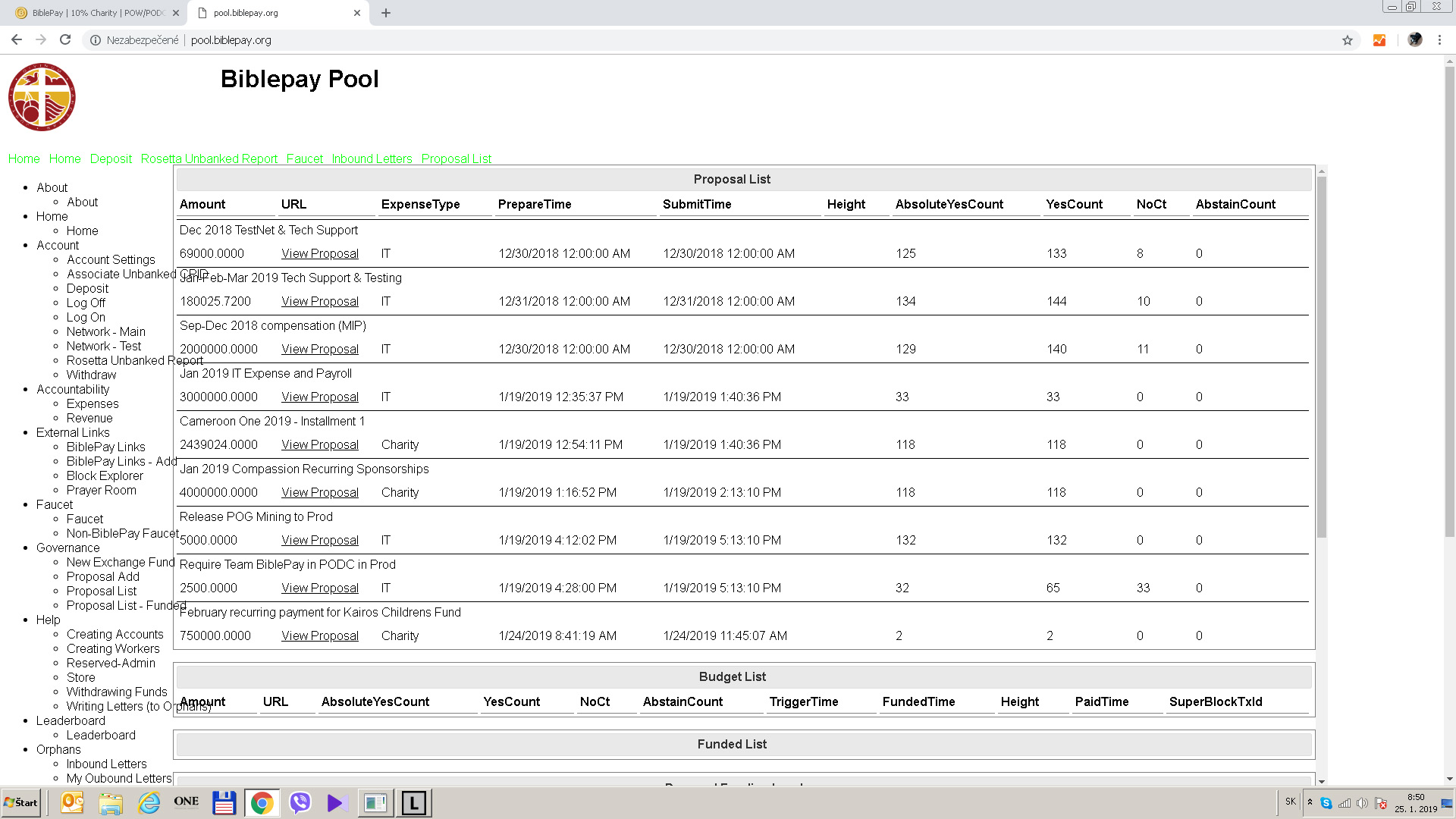View Proposal for February Kairos Childrens Fund
This screenshot has height=819, width=1456.
pos(320,636)
